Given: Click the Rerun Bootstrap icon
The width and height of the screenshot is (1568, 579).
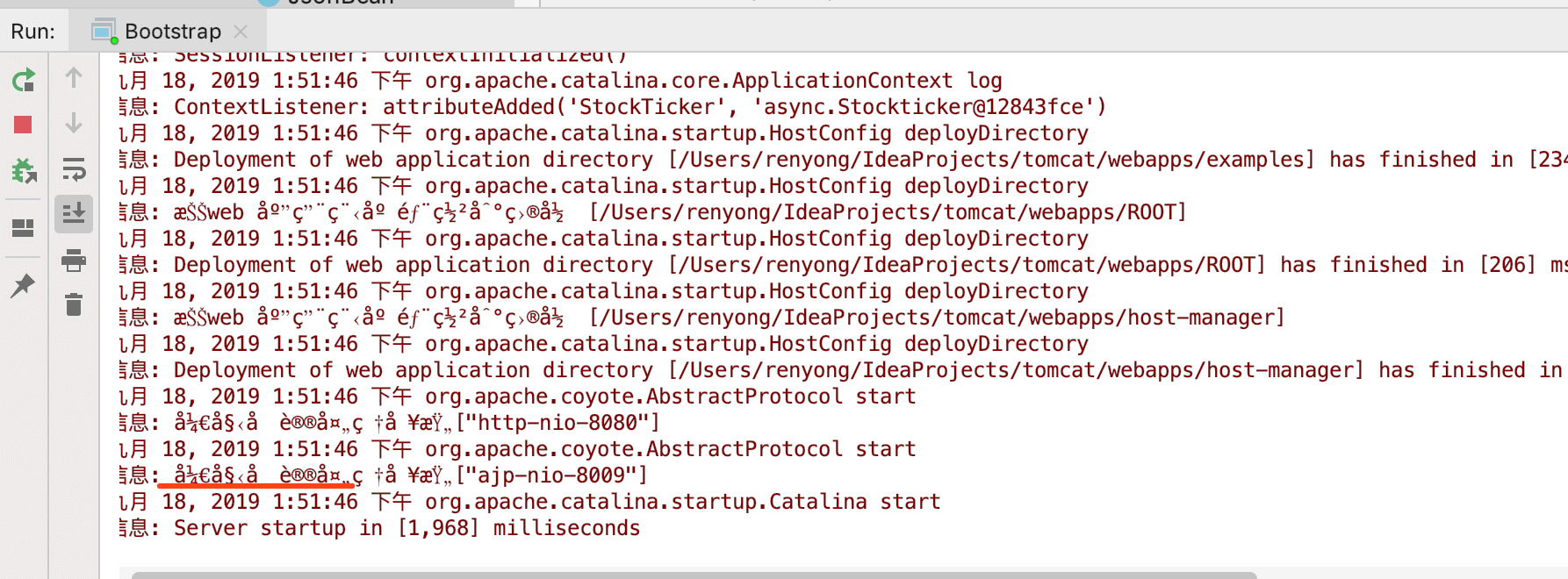Looking at the screenshot, I should pyautogui.click(x=24, y=81).
